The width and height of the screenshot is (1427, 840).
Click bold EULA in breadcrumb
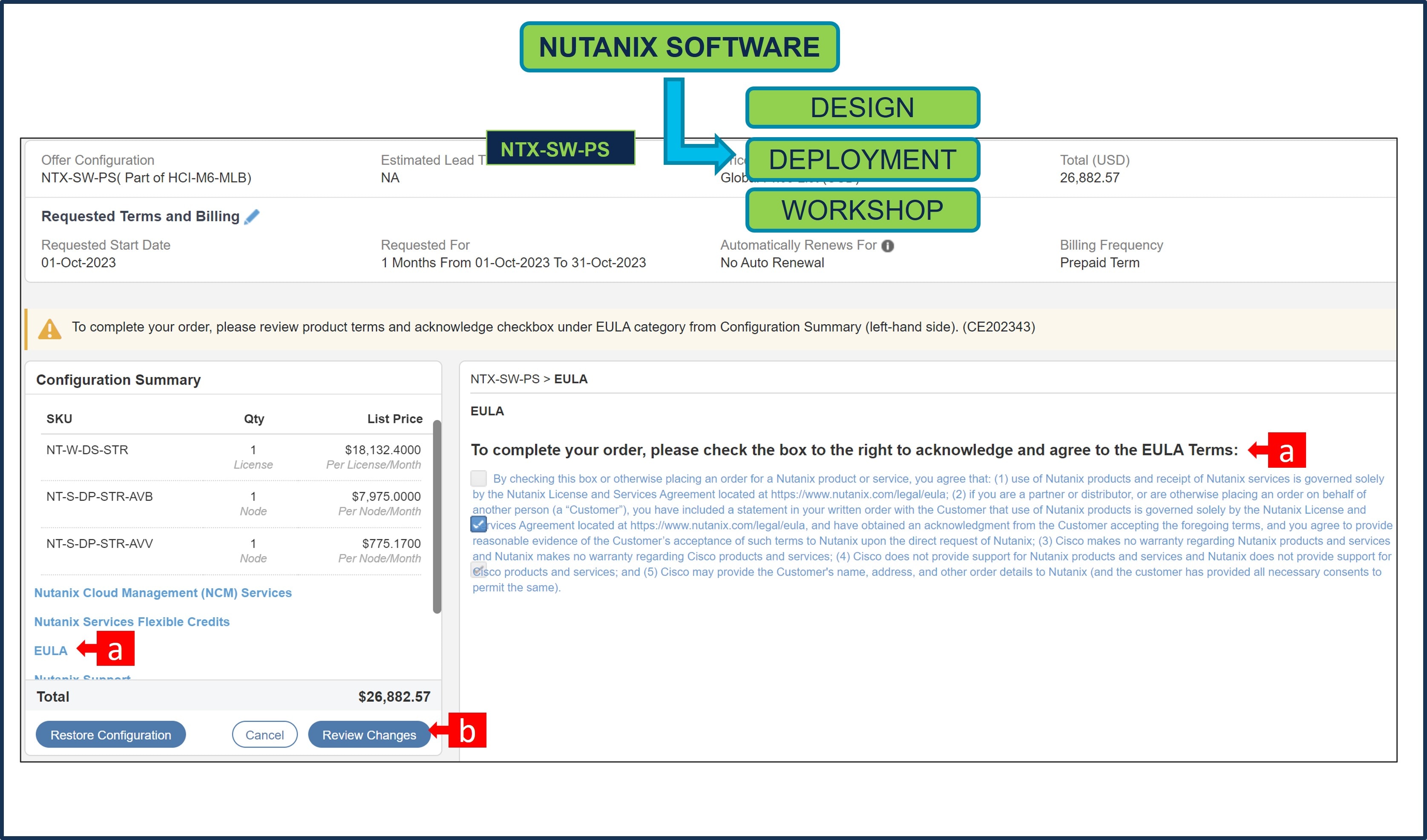pos(570,379)
